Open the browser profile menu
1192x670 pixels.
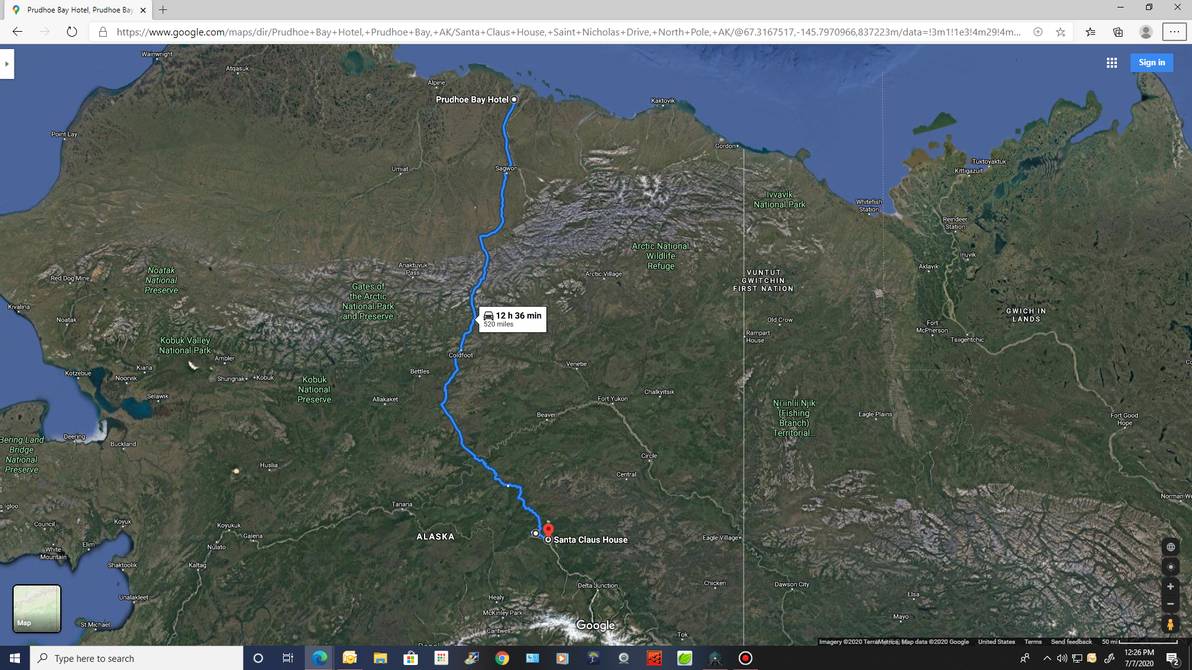[x=1146, y=32]
